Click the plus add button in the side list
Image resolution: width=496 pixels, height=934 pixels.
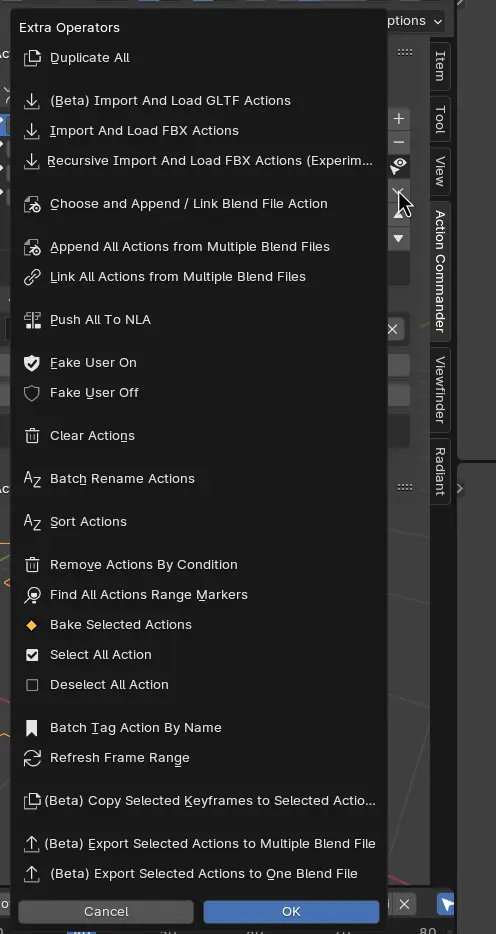(x=399, y=119)
